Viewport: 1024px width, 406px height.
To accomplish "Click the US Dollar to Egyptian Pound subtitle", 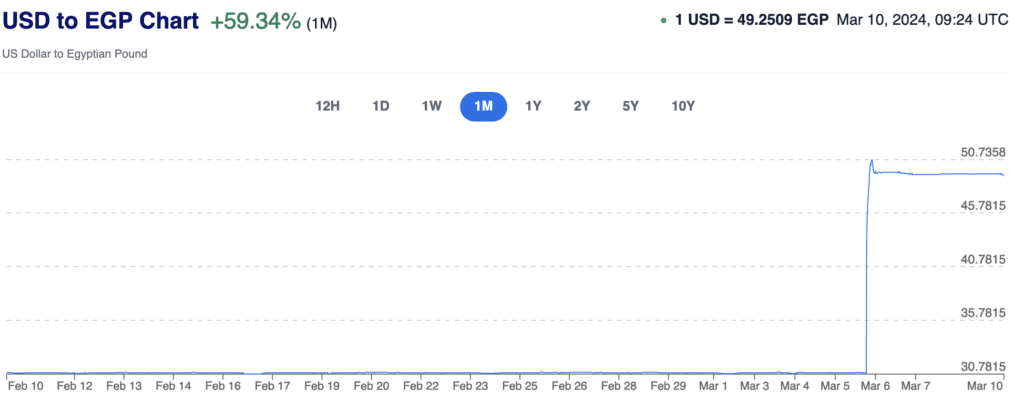I will pos(75,53).
